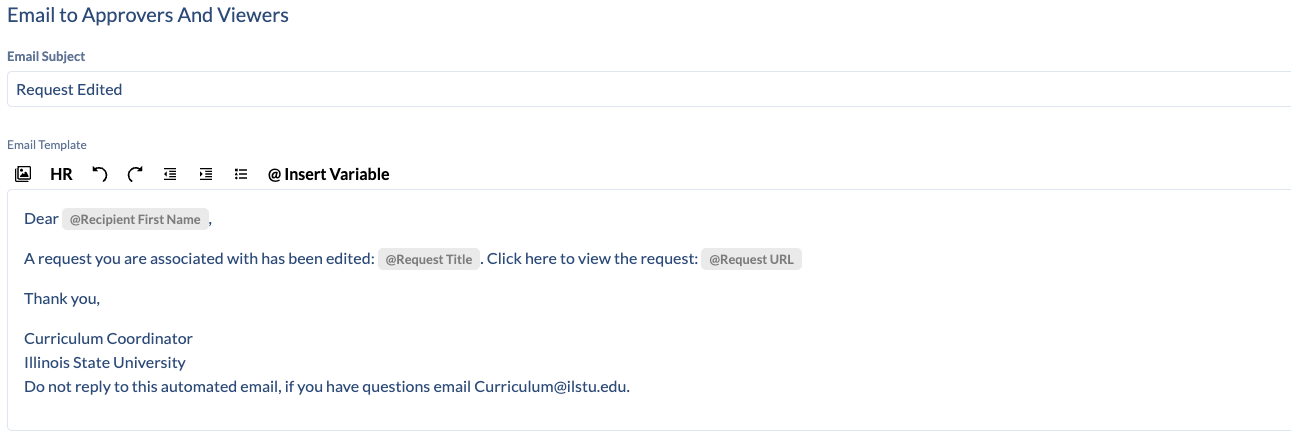
Task: Click the 'Dear' greeting text
Action: tap(41, 218)
